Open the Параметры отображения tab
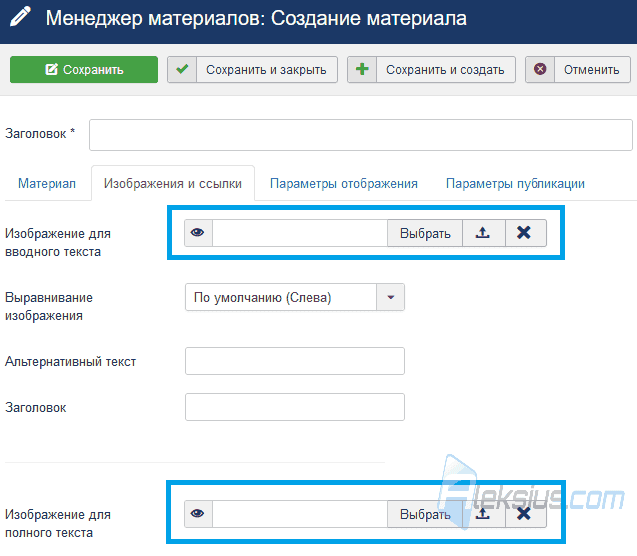Screen dimensions: 637x556 (344, 184)
